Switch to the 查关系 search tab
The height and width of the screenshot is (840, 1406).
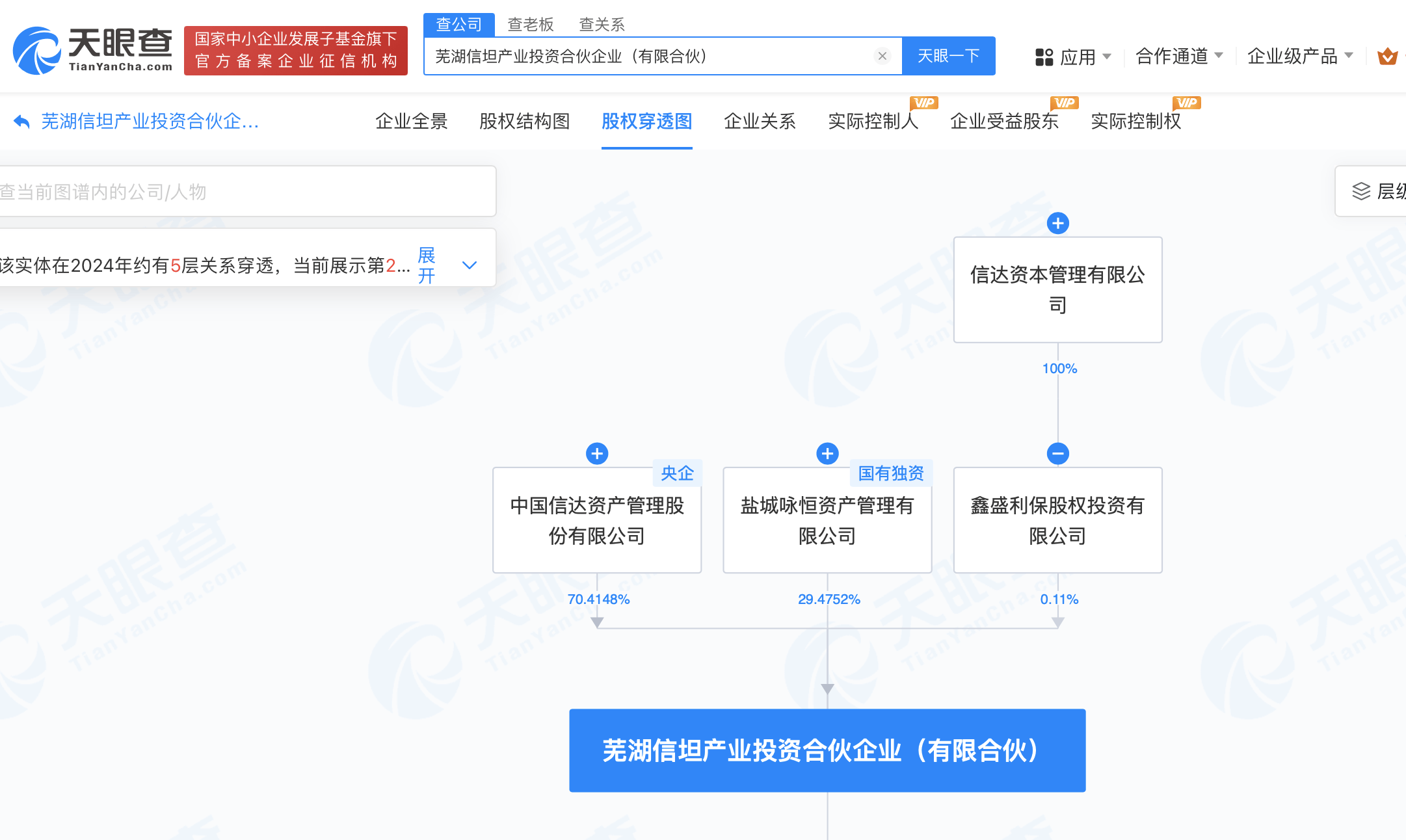(602, 25)
